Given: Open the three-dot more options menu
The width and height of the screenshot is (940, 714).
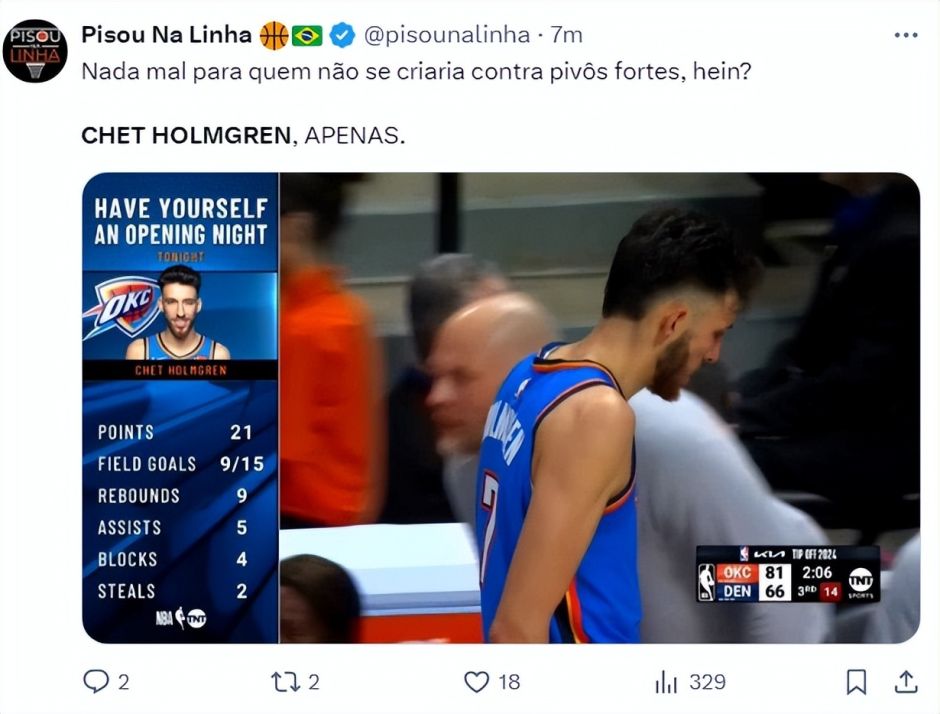Looking at the screenshot, I should 905,35.
